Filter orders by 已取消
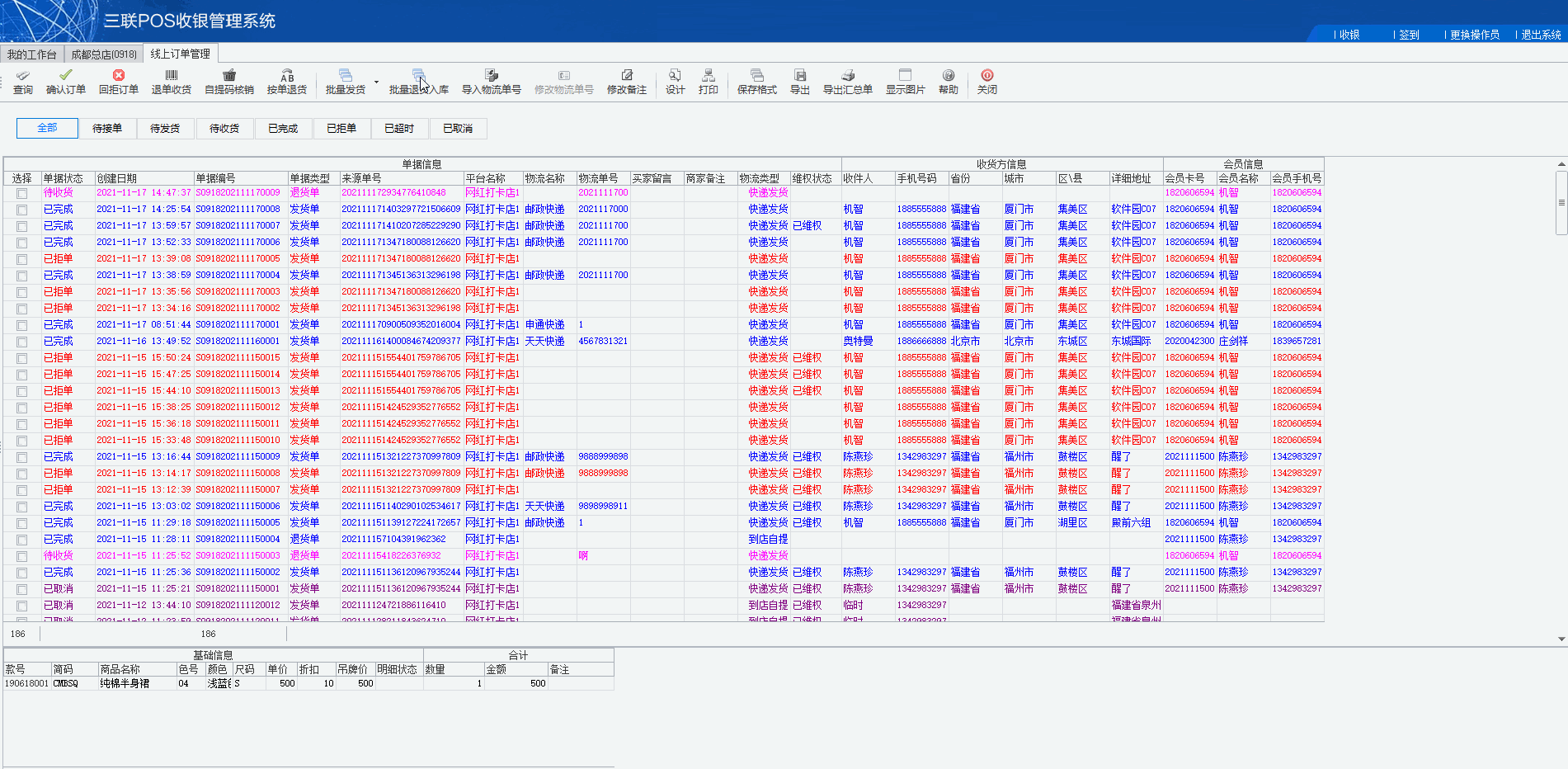 coord(458,128)
